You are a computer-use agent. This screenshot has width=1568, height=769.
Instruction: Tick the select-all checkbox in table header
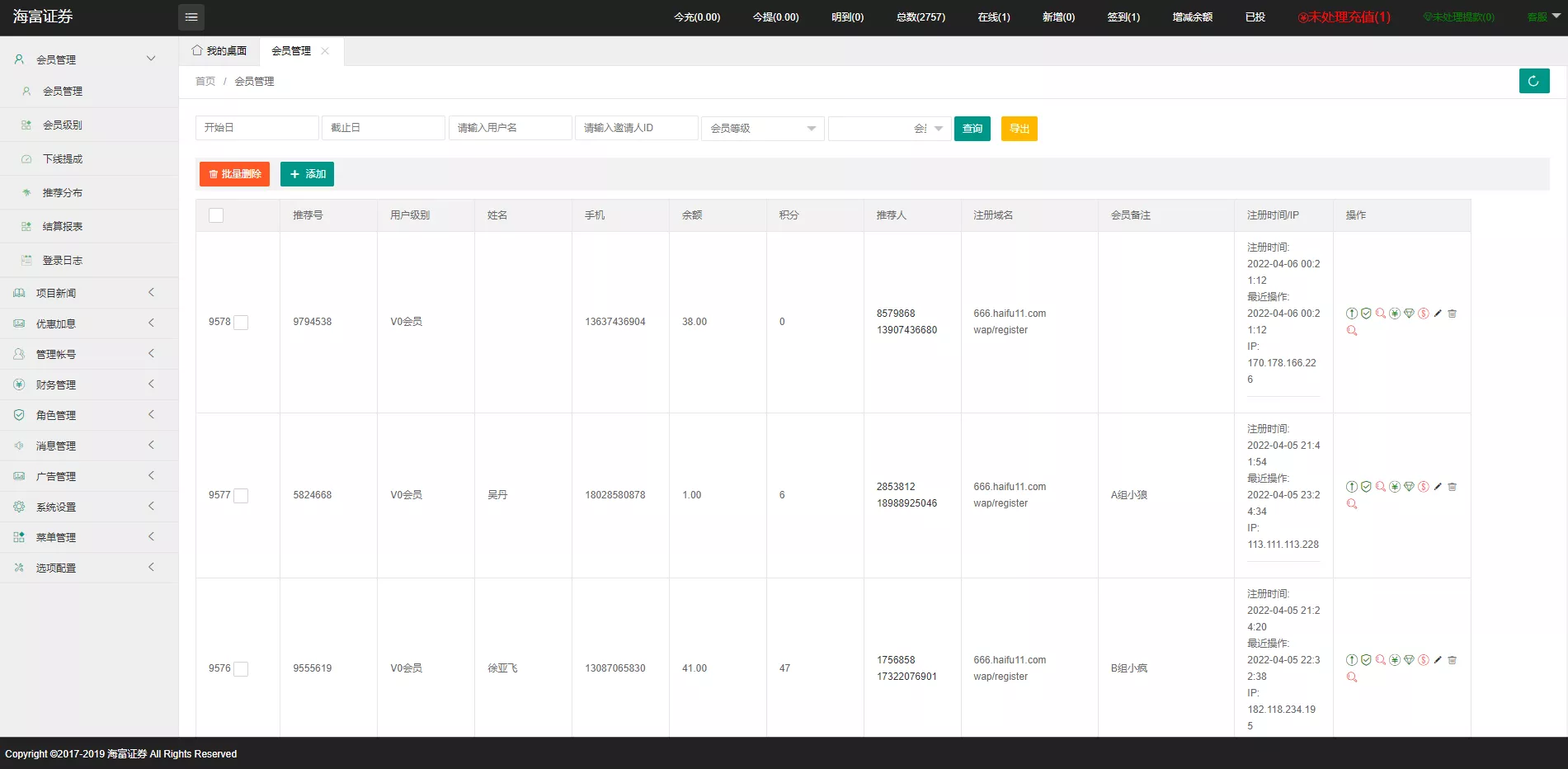(x=216, y=215)
